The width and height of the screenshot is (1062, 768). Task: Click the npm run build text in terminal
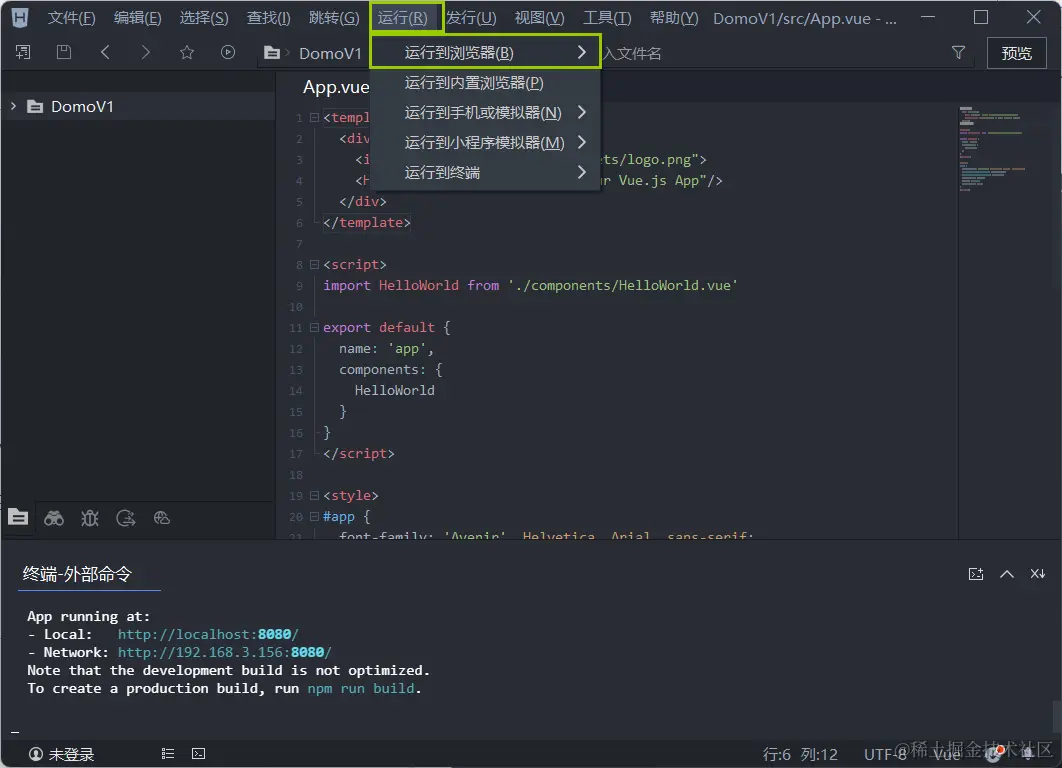click(360, 688)
